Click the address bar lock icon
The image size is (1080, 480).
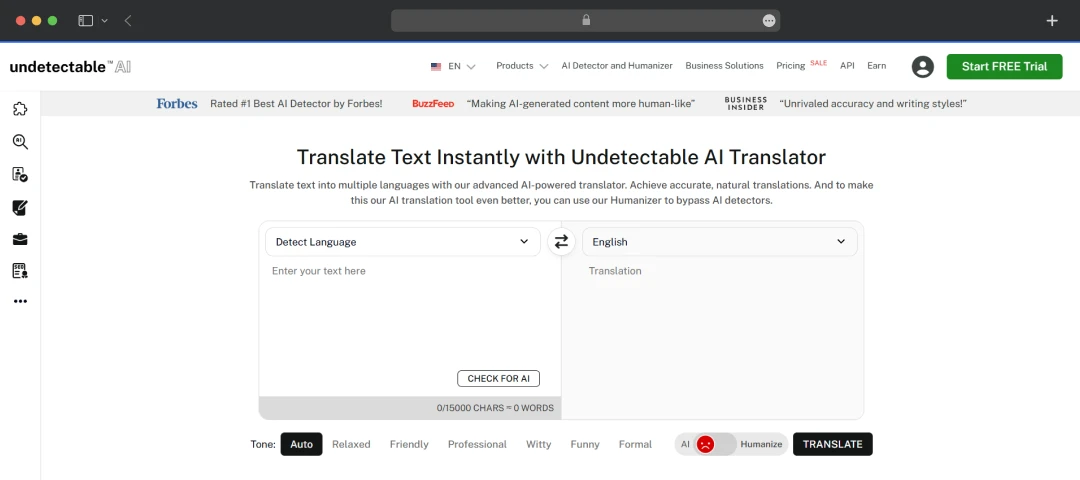[586, 21]
